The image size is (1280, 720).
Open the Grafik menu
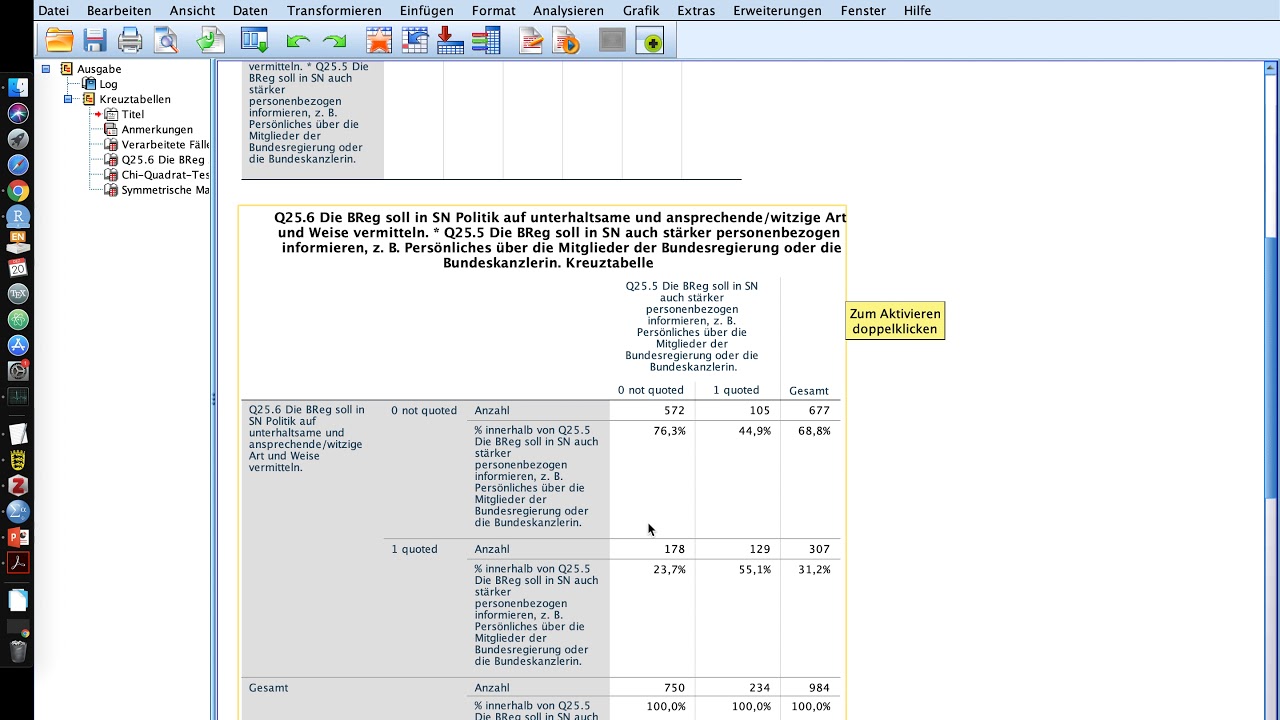pyautogui.click(x=641, y=10)
